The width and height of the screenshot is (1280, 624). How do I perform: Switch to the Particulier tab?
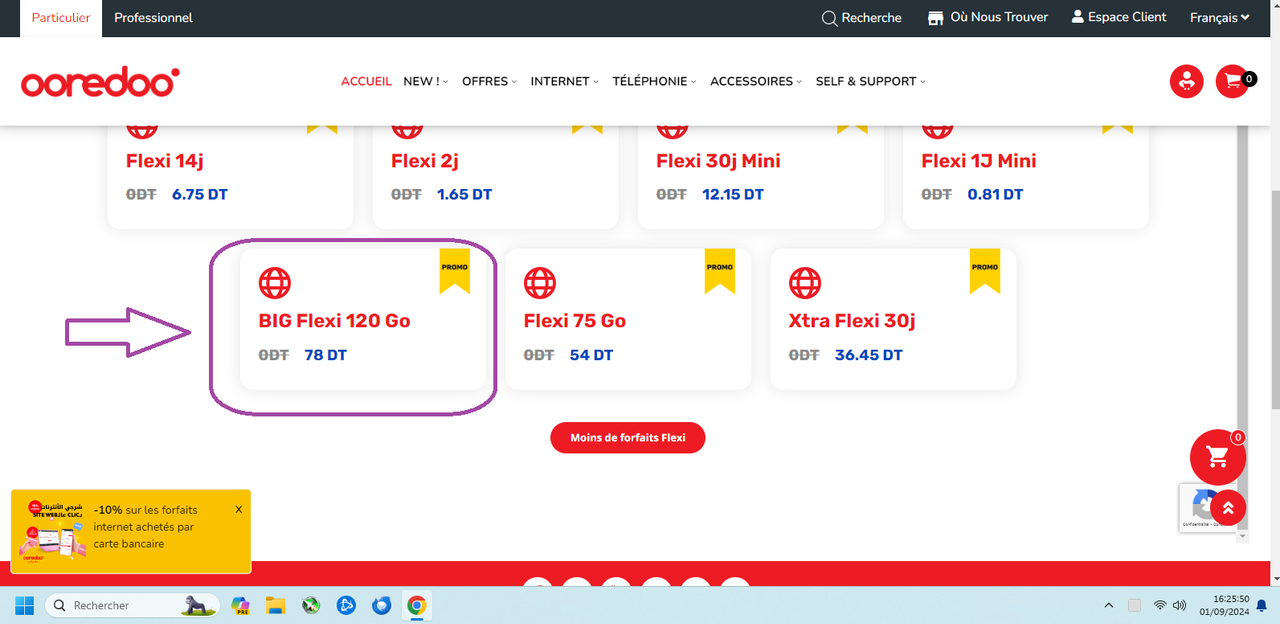click(x=61, y=18)
